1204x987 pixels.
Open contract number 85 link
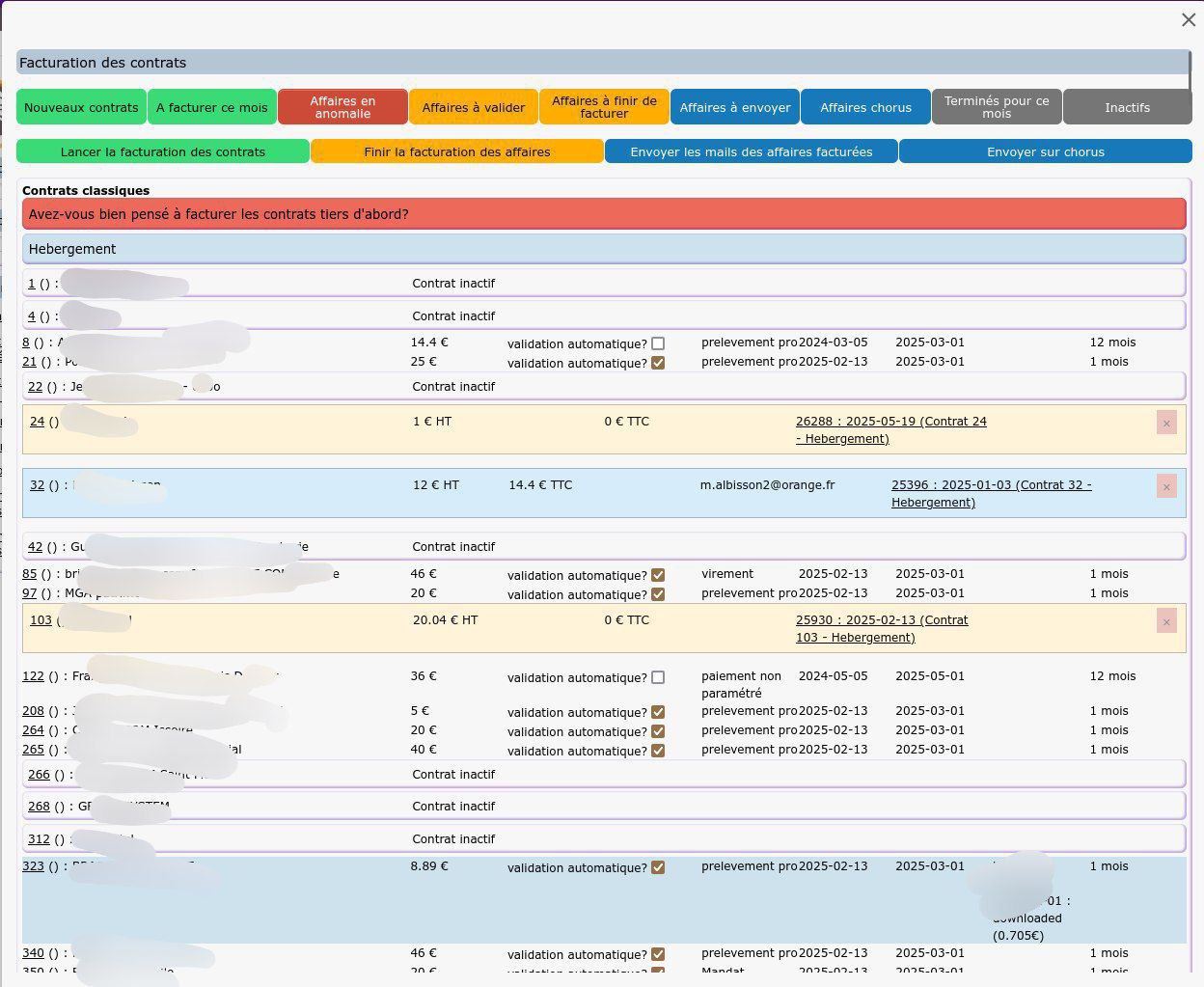click(30, 574)
